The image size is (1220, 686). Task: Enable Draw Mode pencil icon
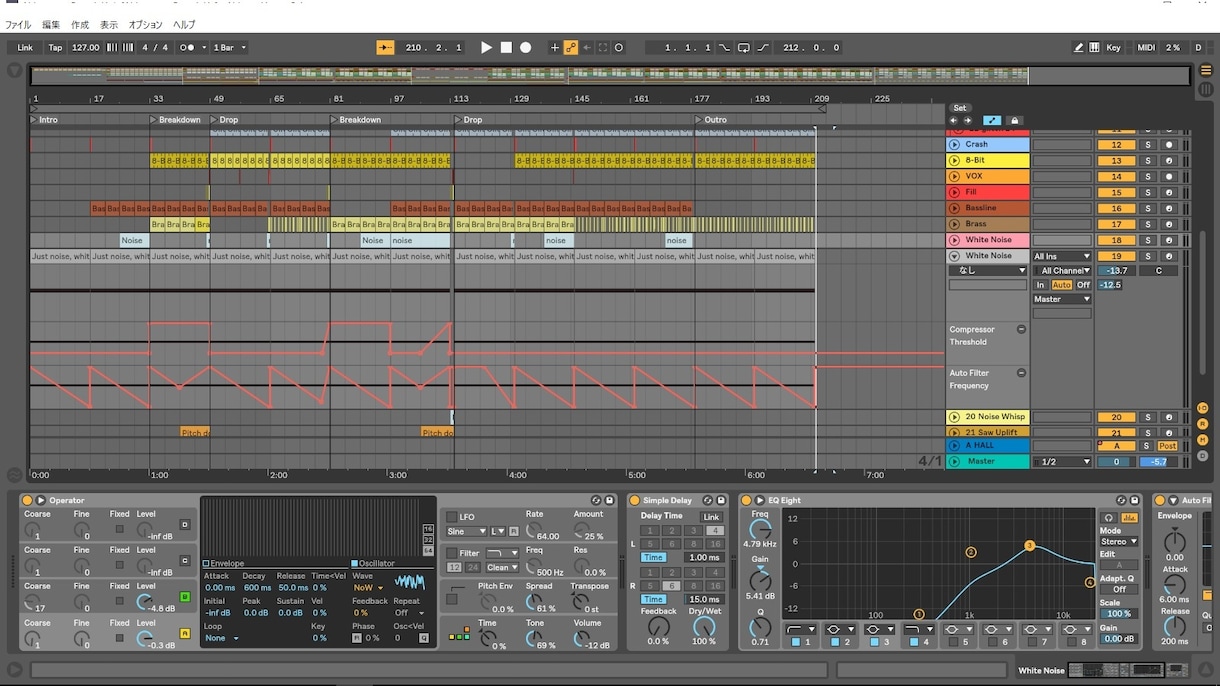pyautogui.click(x=1078, y=47)
